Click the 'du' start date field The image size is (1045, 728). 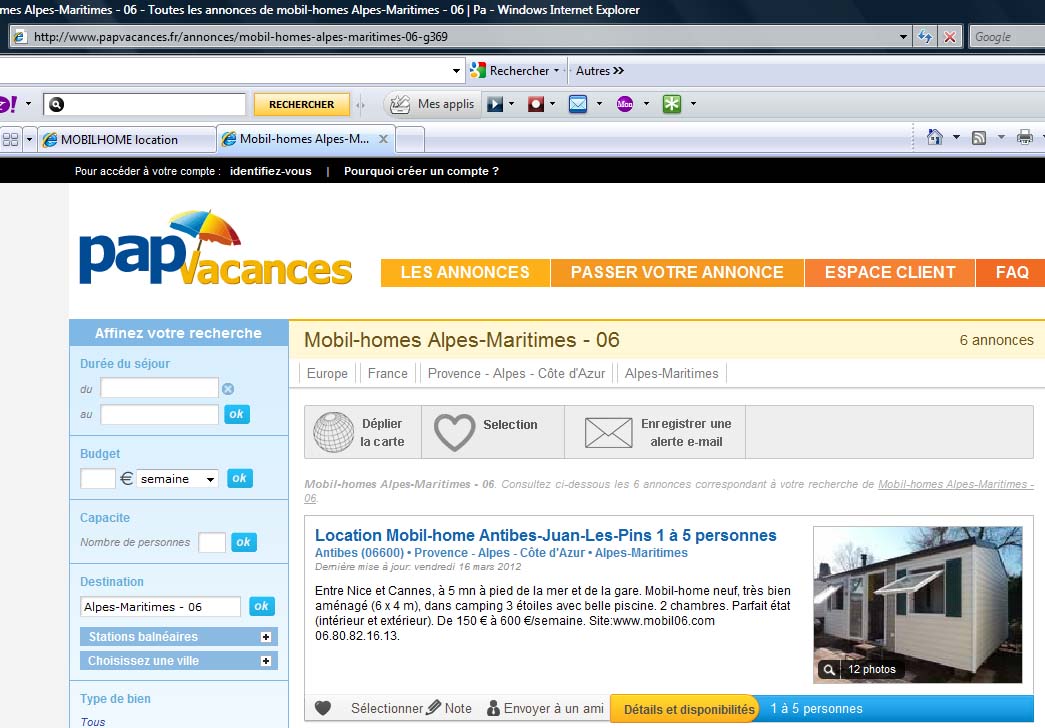[159, 388]
